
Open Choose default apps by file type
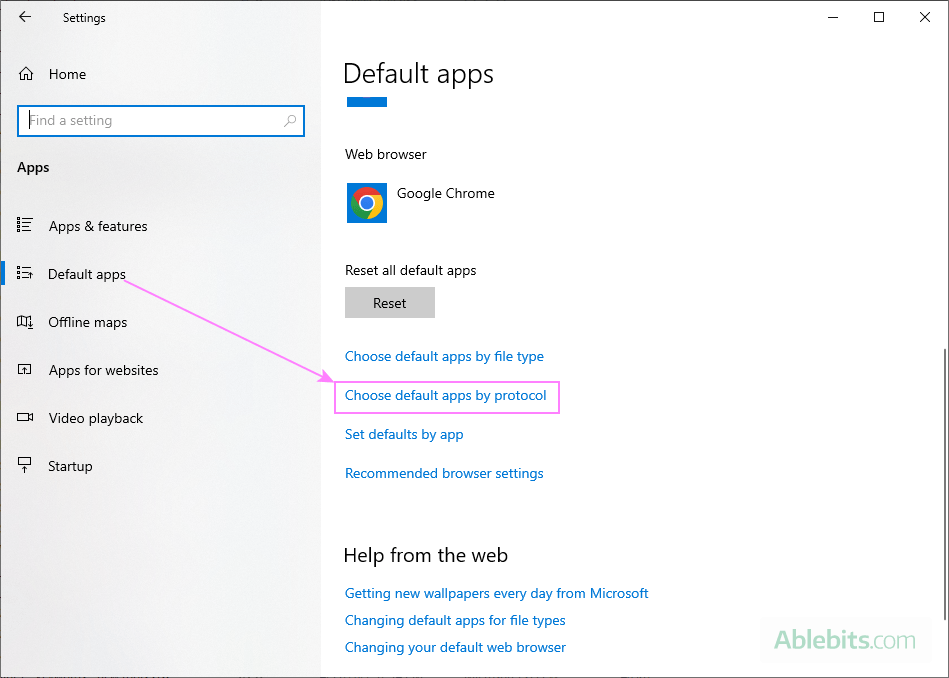[x=444, y=357]
